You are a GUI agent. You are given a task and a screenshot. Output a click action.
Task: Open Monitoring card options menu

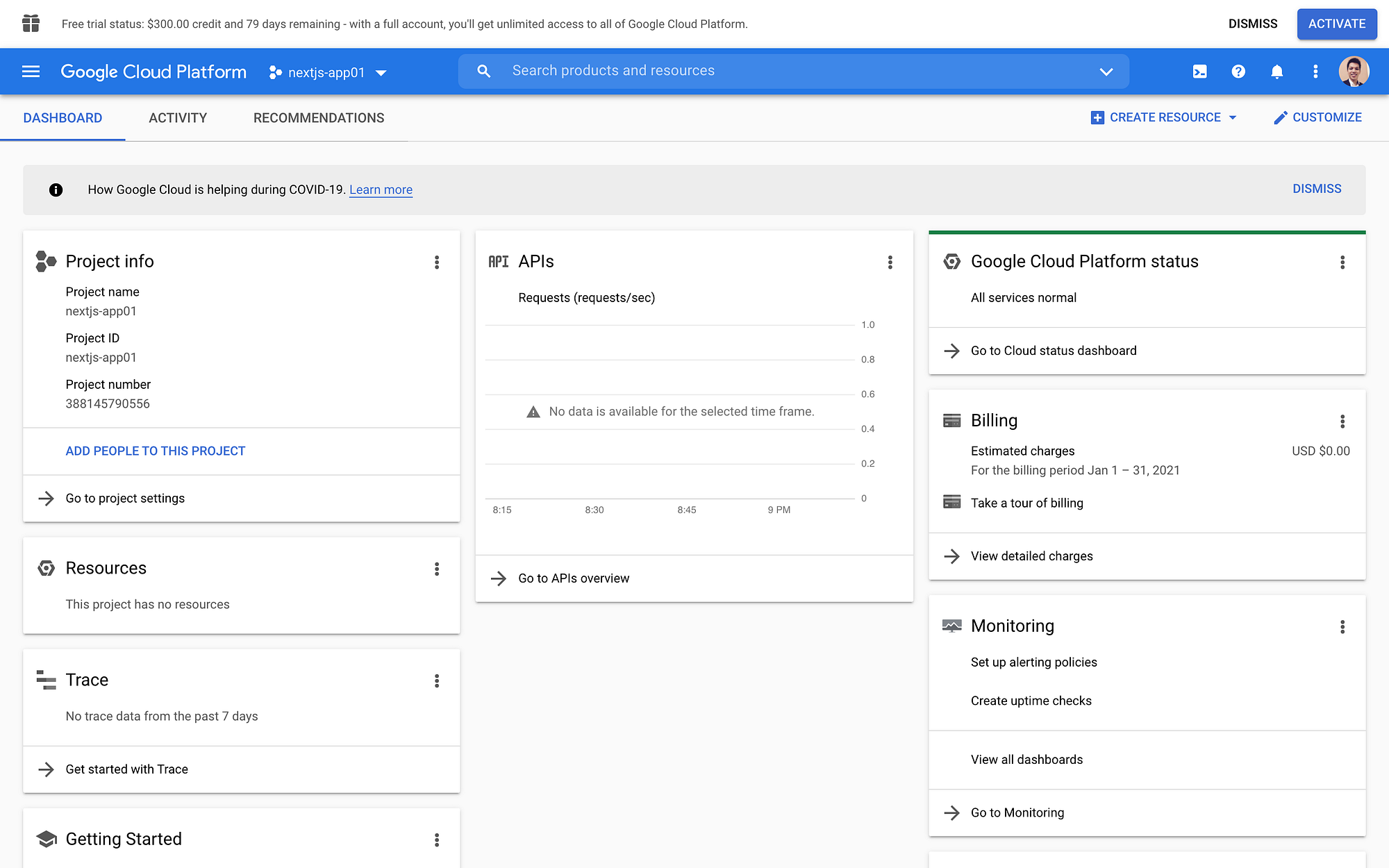1342,627
